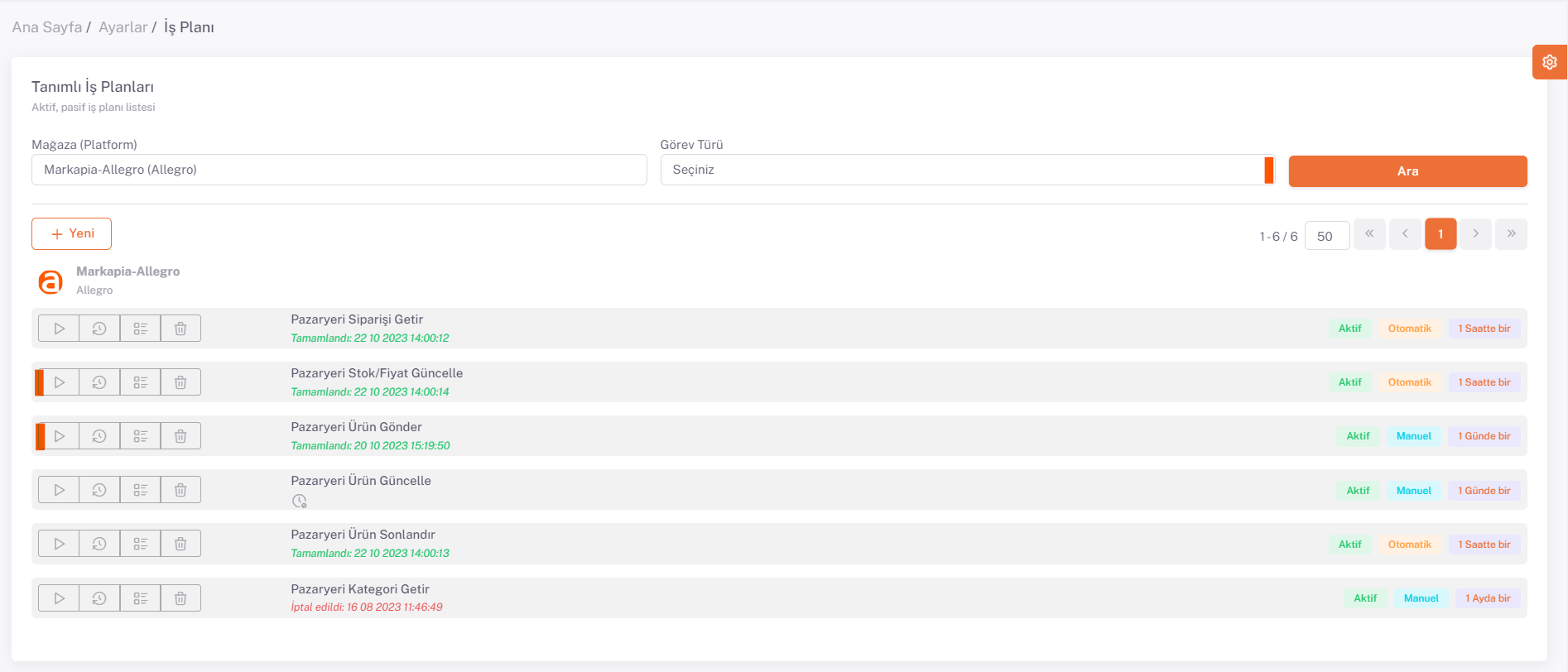Run the Pazaryeri Stok/Fiyat Güncelle job
This screenshot has width=1568, height=672.
(59, 382)
